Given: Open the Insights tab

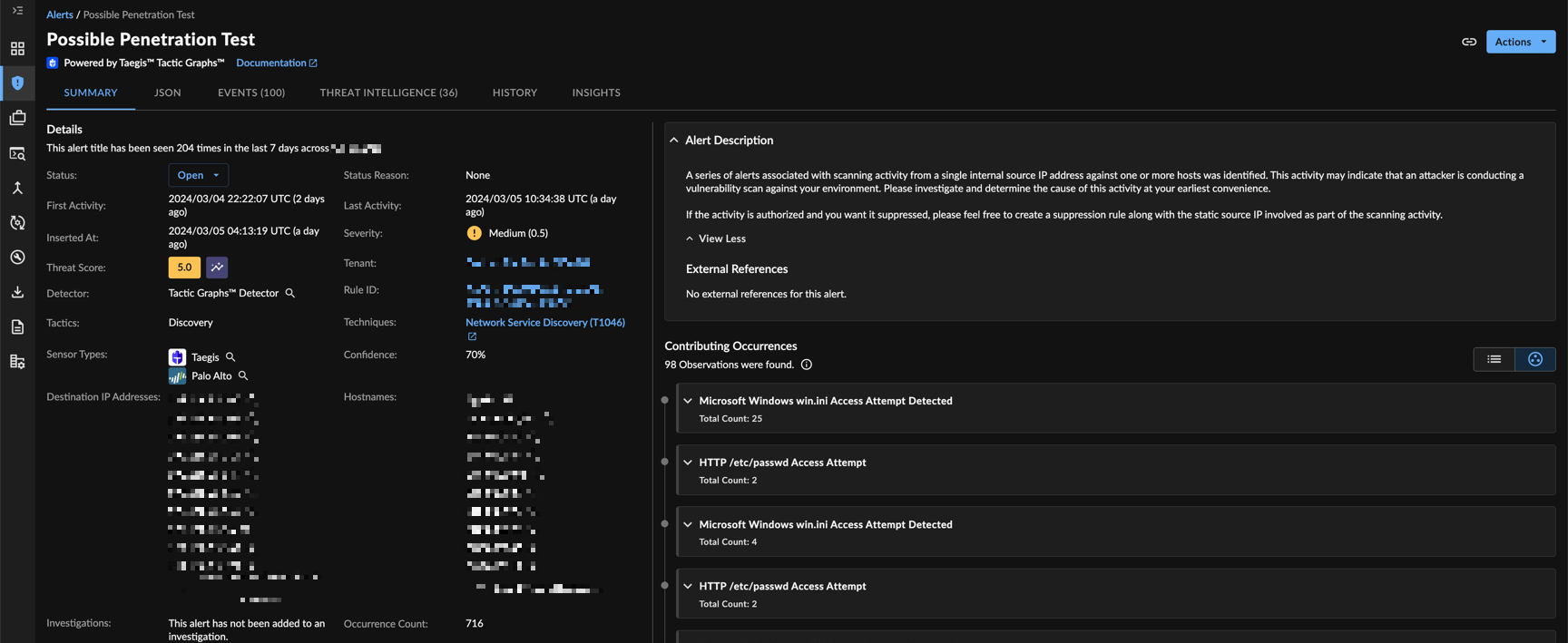Looking at the screenshot, I should click(596, 93).
